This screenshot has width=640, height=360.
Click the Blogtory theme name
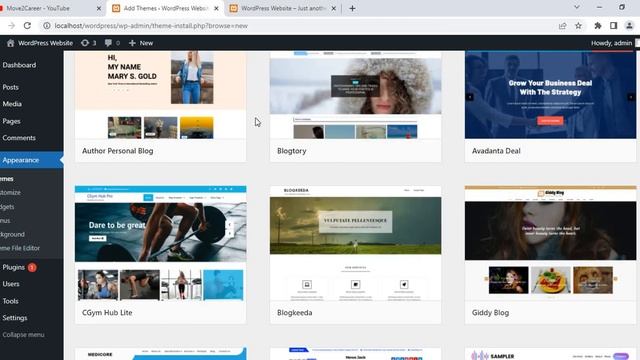[x=291, y=151]
